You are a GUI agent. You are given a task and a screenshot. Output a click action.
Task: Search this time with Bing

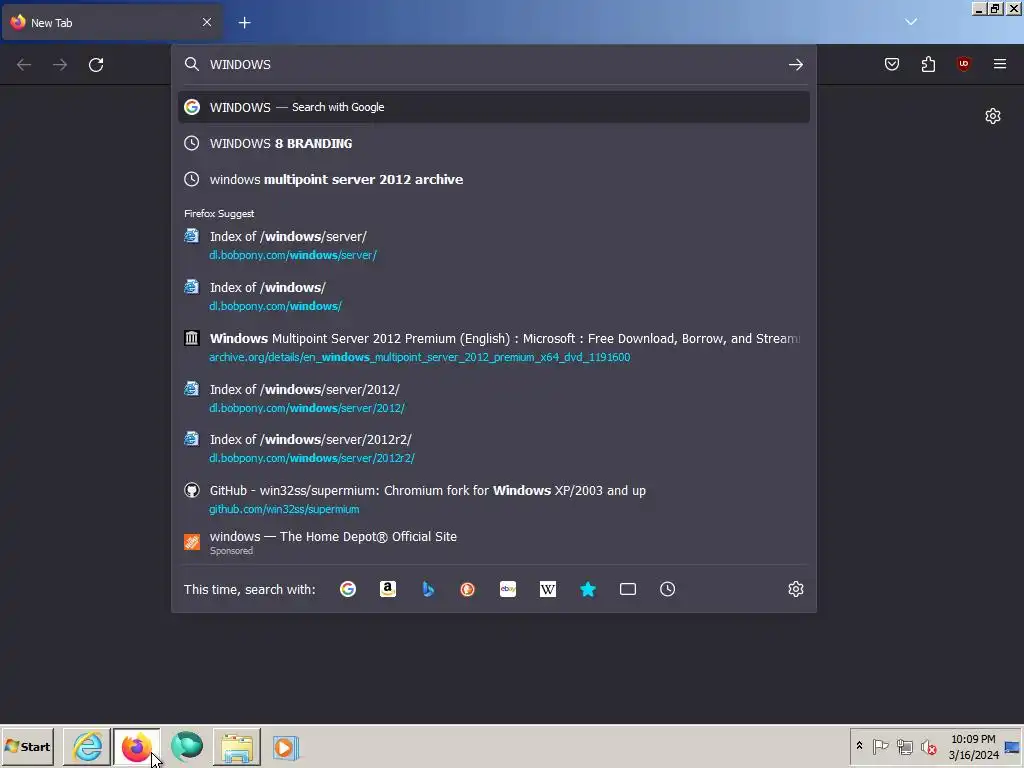428,589
